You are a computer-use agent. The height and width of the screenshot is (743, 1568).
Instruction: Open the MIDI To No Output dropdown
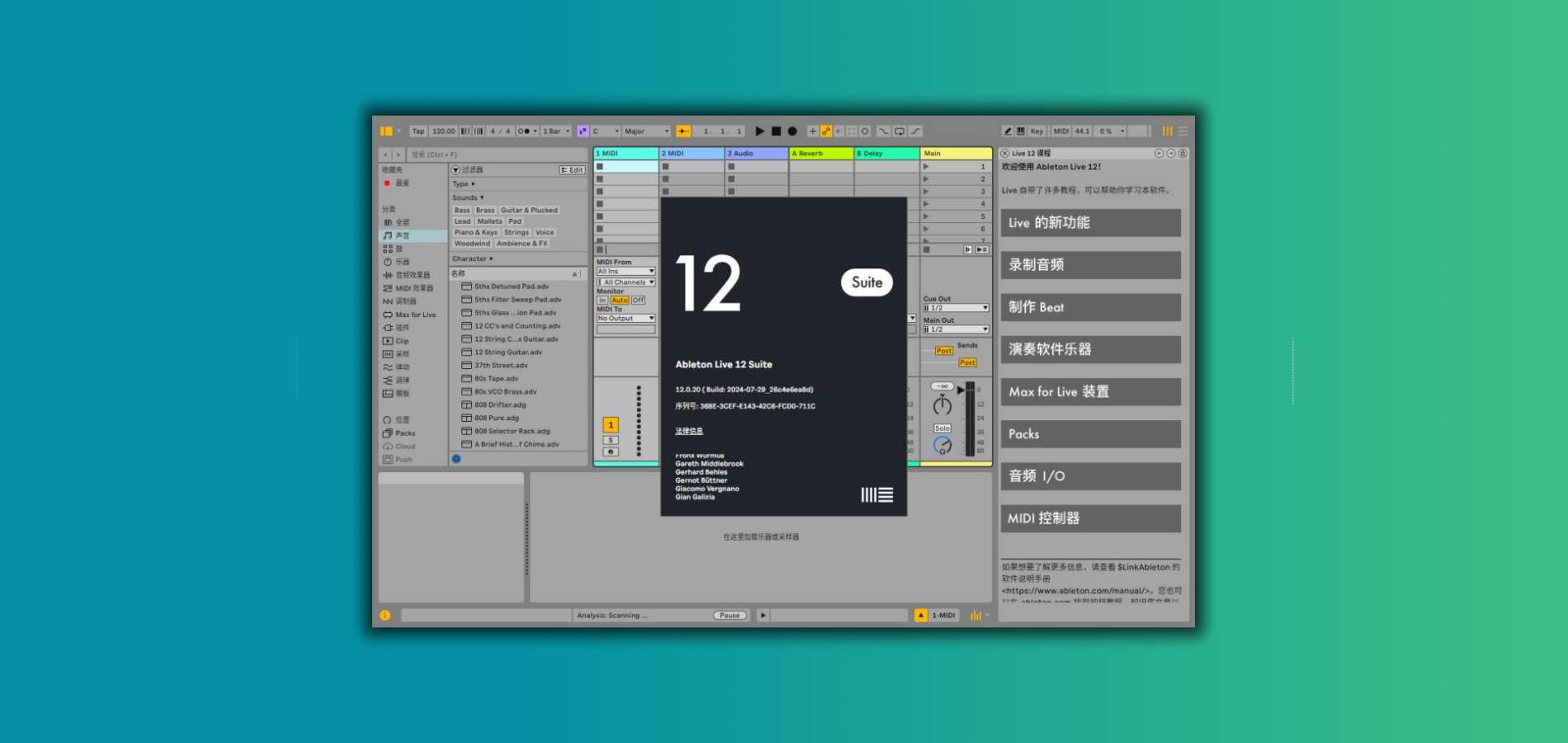tap(626, 319)
